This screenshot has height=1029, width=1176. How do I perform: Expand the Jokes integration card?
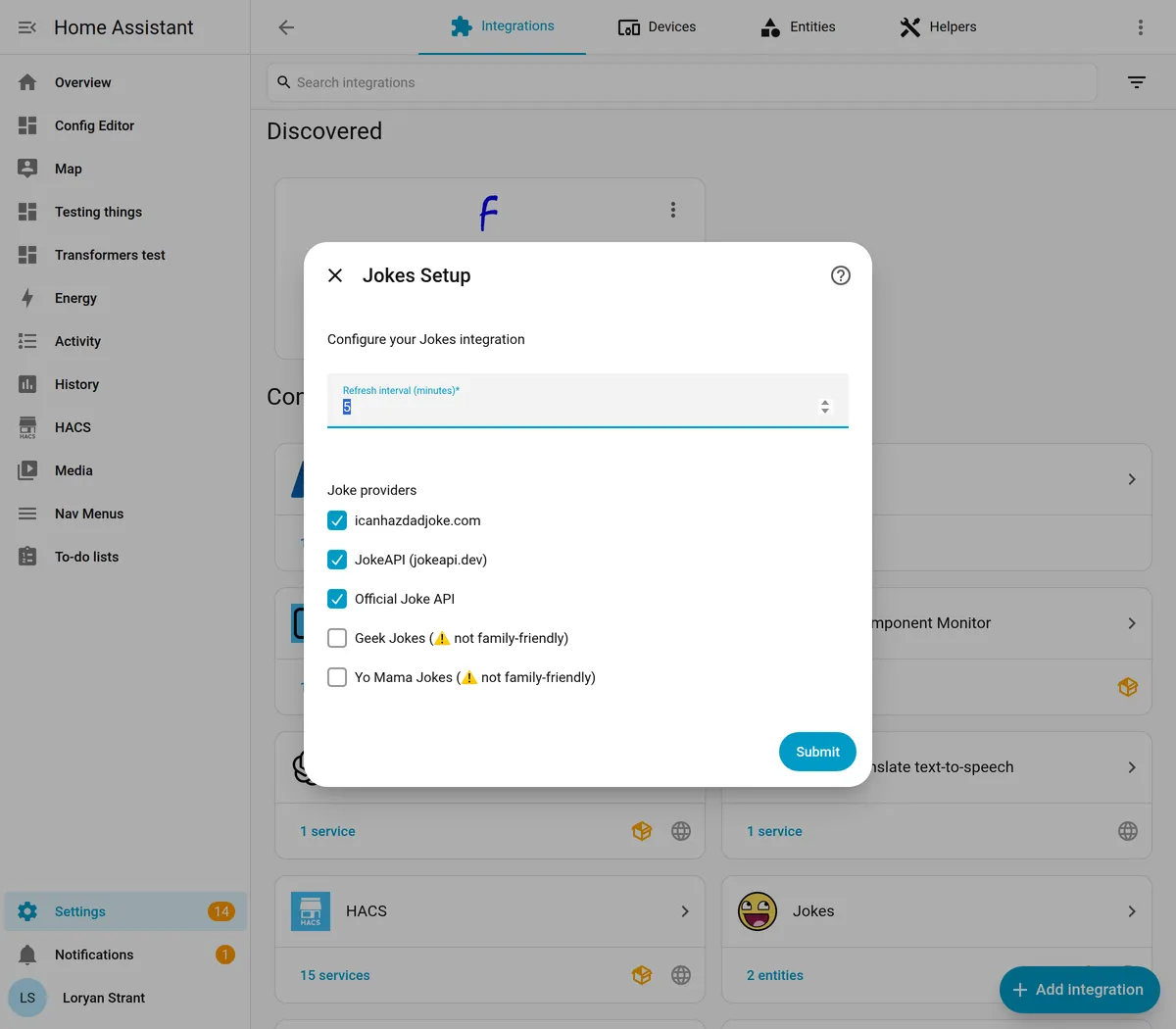1132,911
